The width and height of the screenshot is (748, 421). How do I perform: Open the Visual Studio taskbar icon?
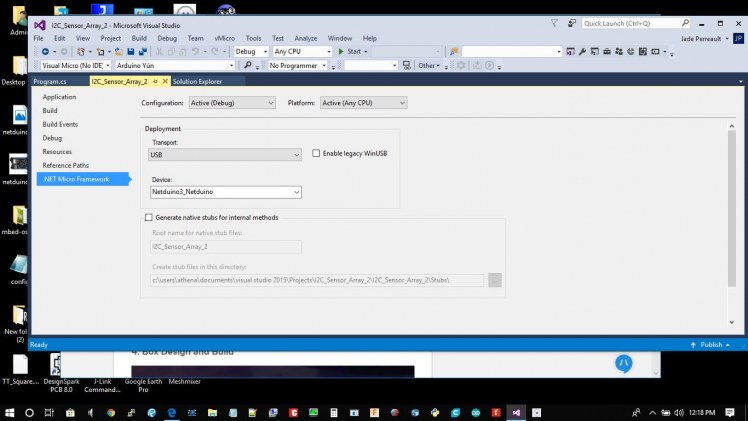pos(516,413)
